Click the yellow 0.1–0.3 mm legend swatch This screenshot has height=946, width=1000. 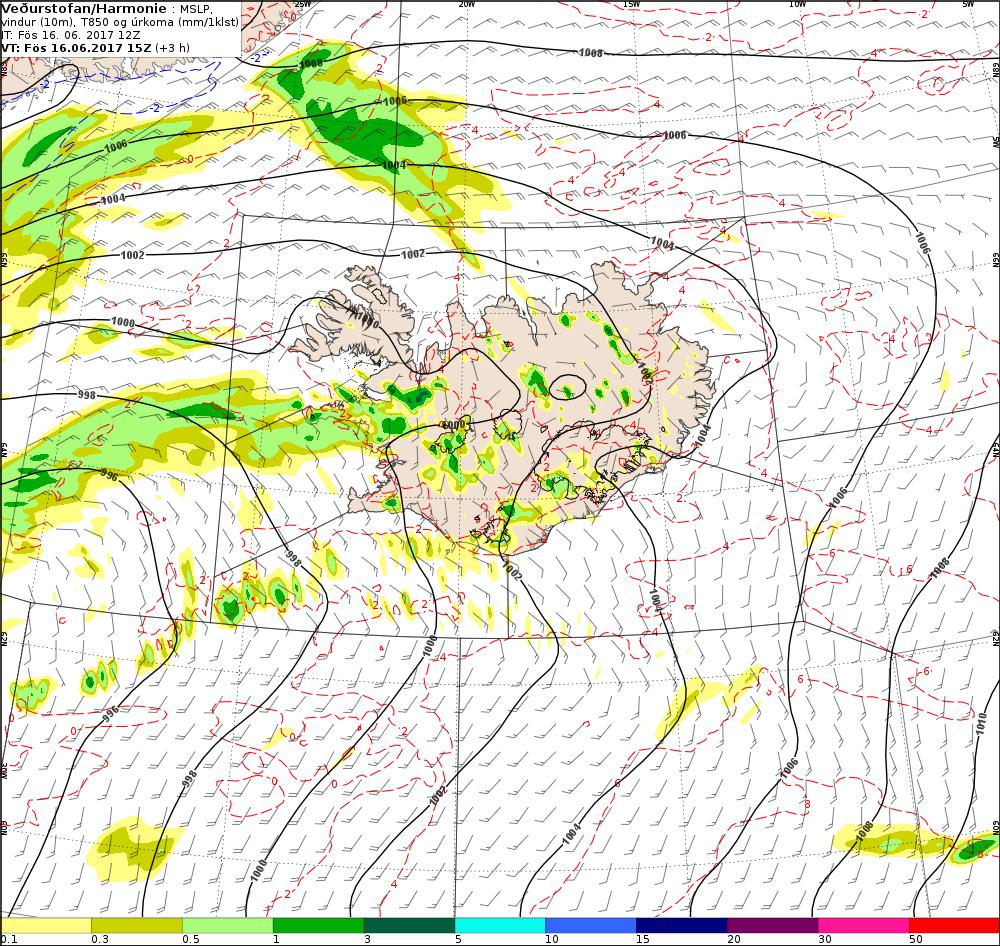[x=46, y=926]
